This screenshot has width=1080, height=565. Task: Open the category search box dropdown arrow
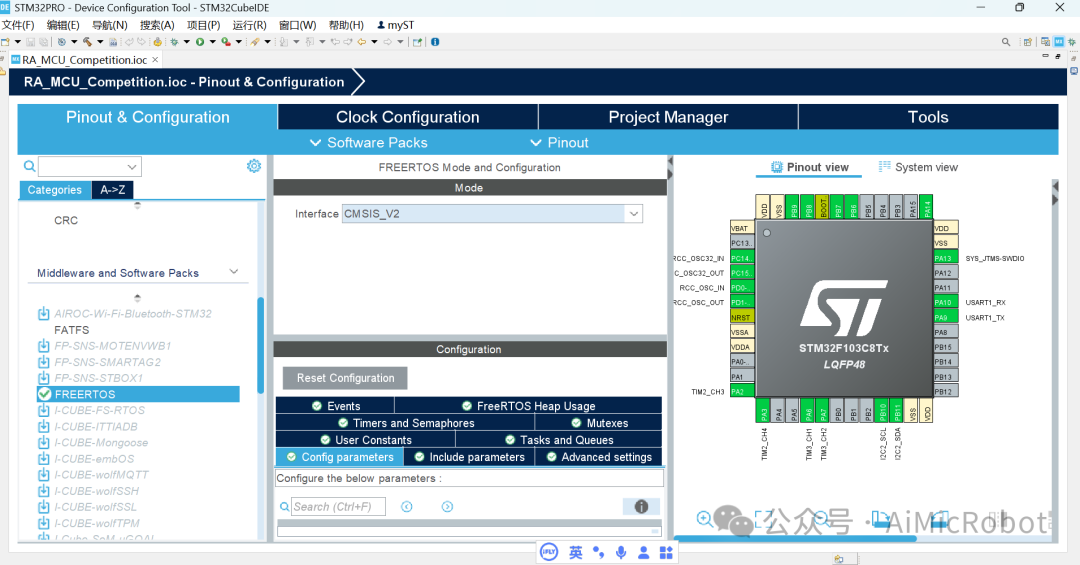(x=132, y=167)
